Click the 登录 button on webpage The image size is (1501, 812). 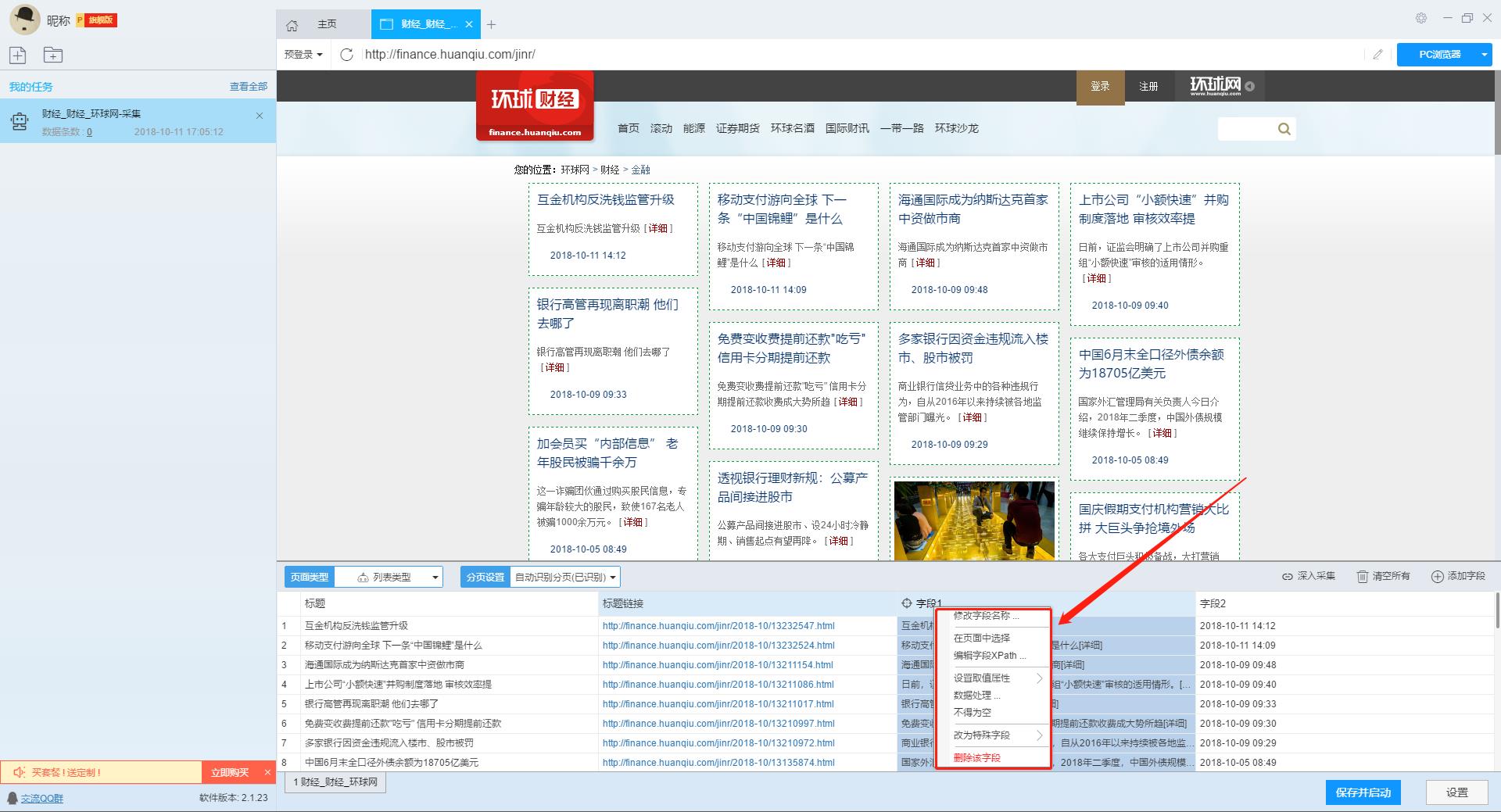1100,87
